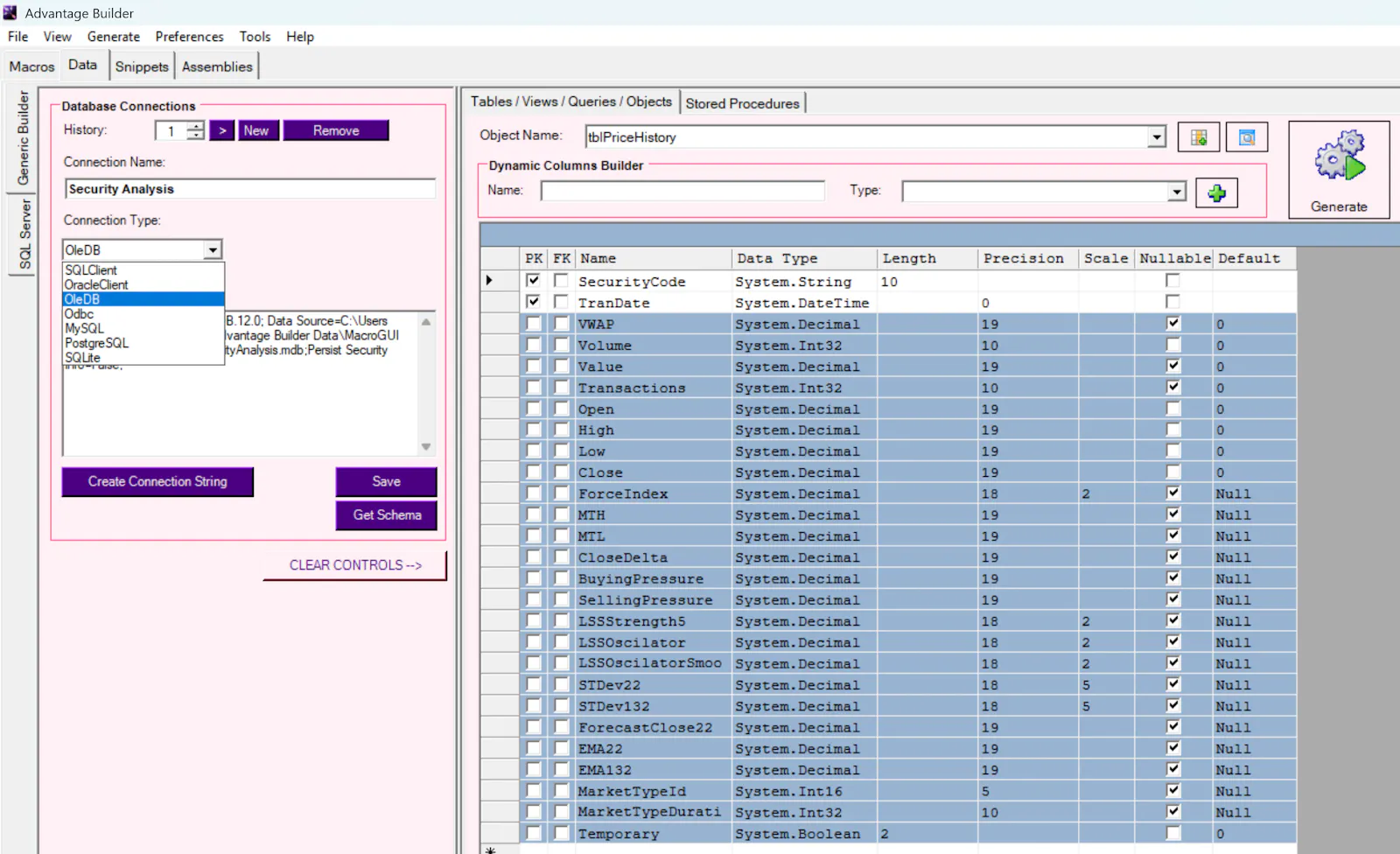The height and width of the screenshot is (854, 1400).
Task: Choose SQLite from connection type list
Action: (143, 357)
